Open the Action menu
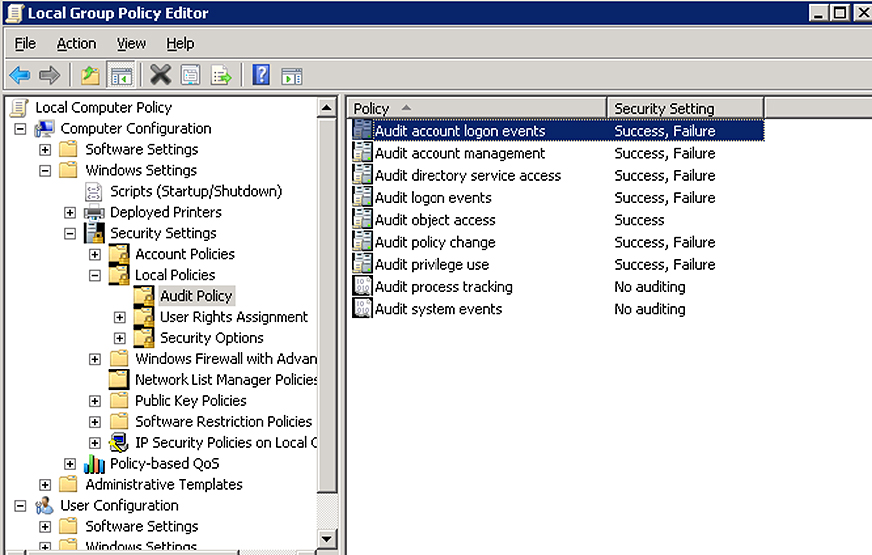 [x=76, y=43]
